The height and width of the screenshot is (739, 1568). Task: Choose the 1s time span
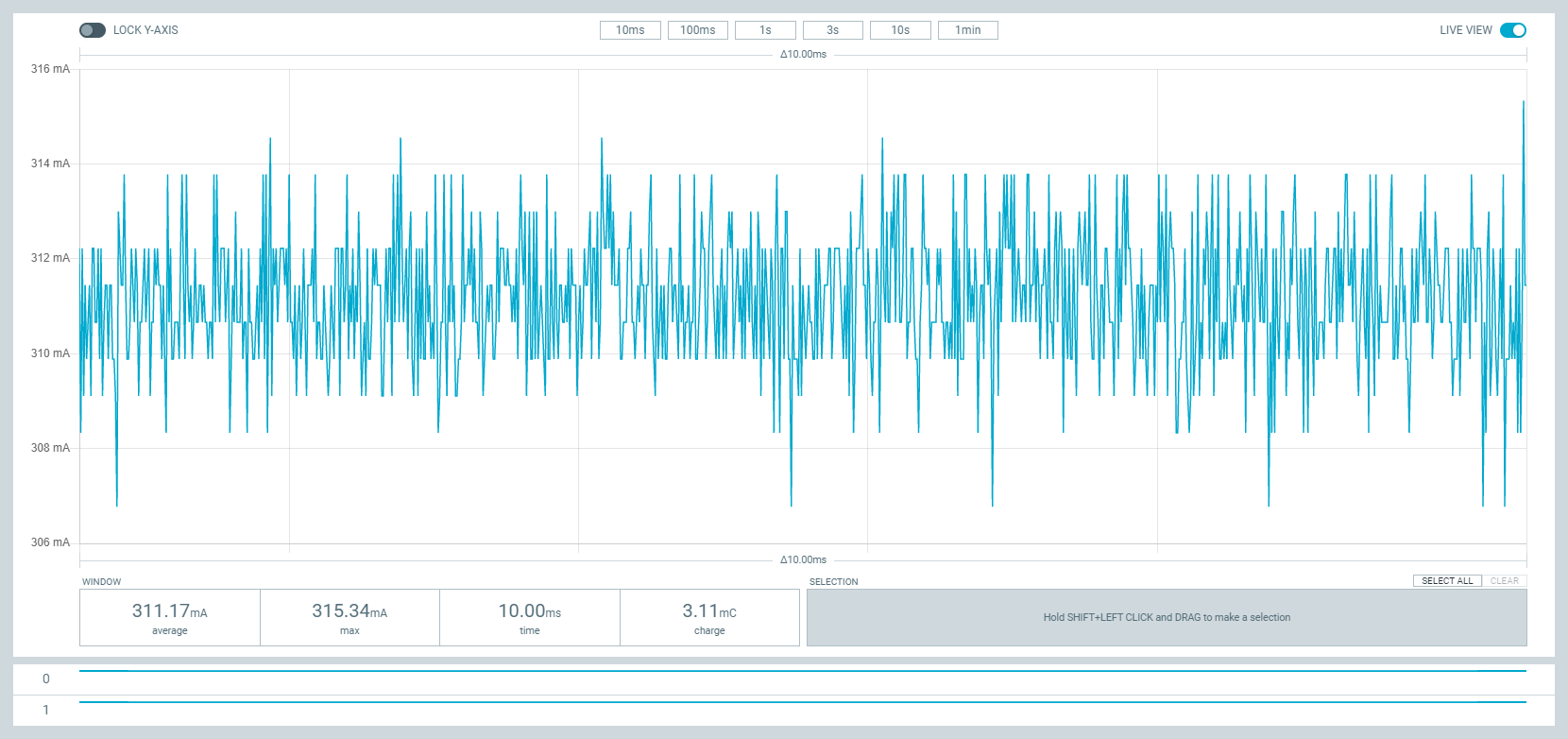765,30
